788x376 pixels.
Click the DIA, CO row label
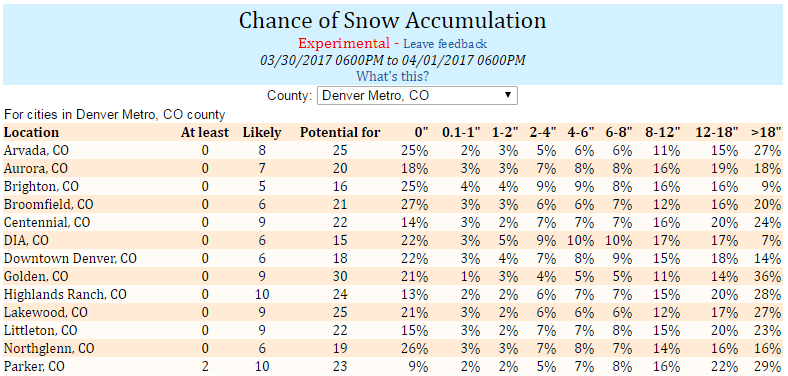[x=26, y=240]
